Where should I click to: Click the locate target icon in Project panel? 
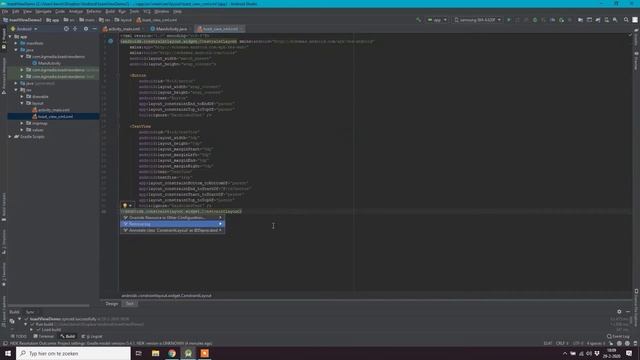tap(66, 29)
